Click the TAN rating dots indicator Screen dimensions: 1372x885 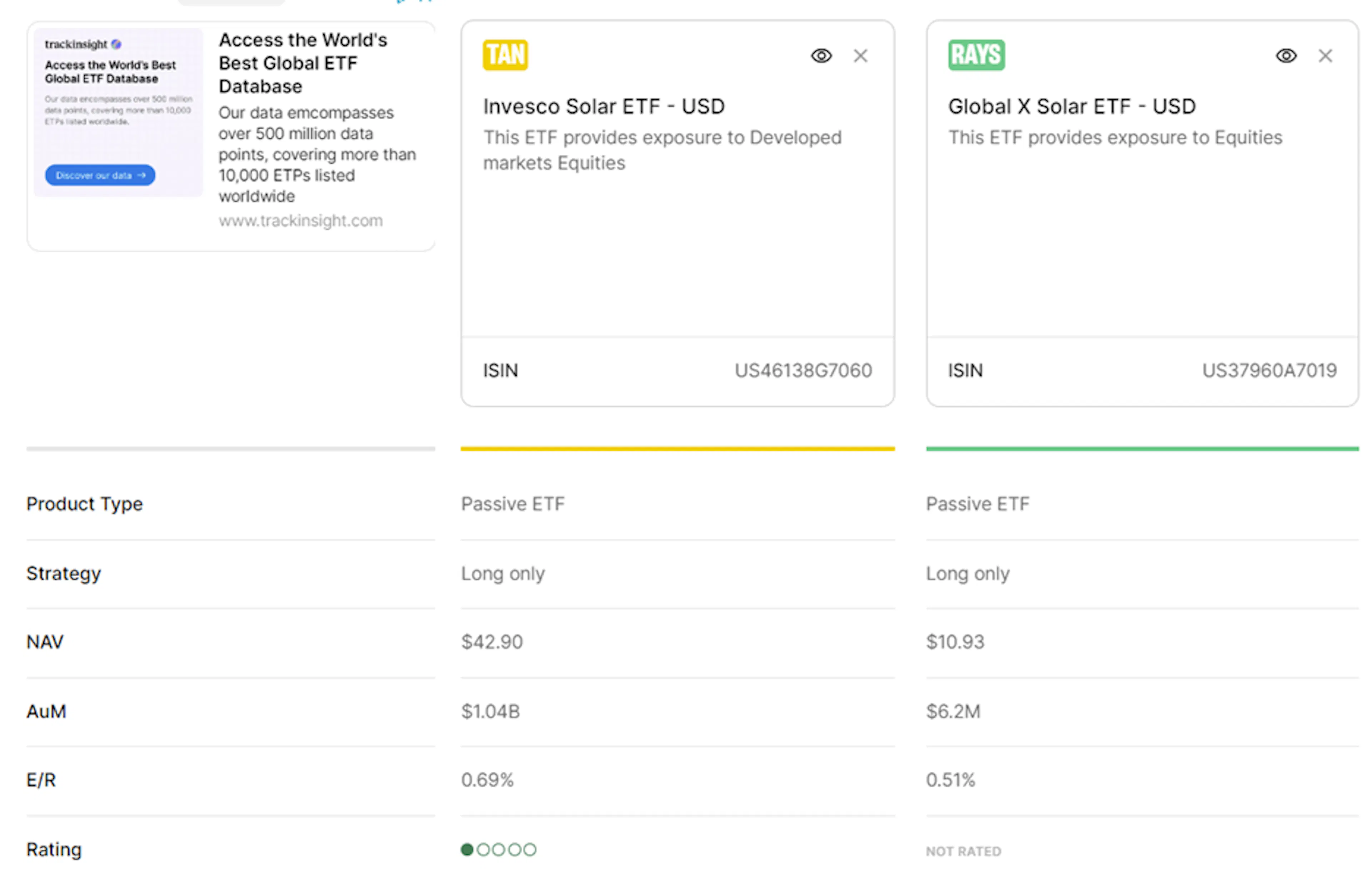point(498,849)
